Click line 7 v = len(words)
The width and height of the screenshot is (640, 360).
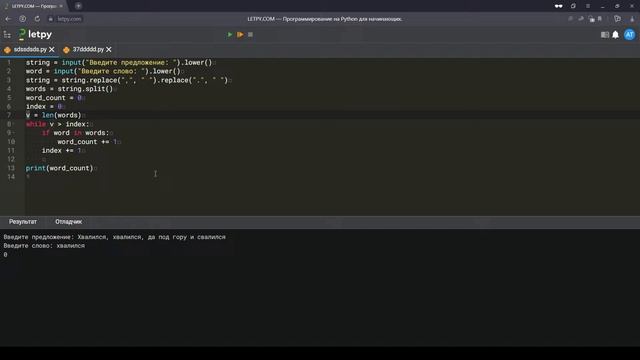click(x=53, y=116)
